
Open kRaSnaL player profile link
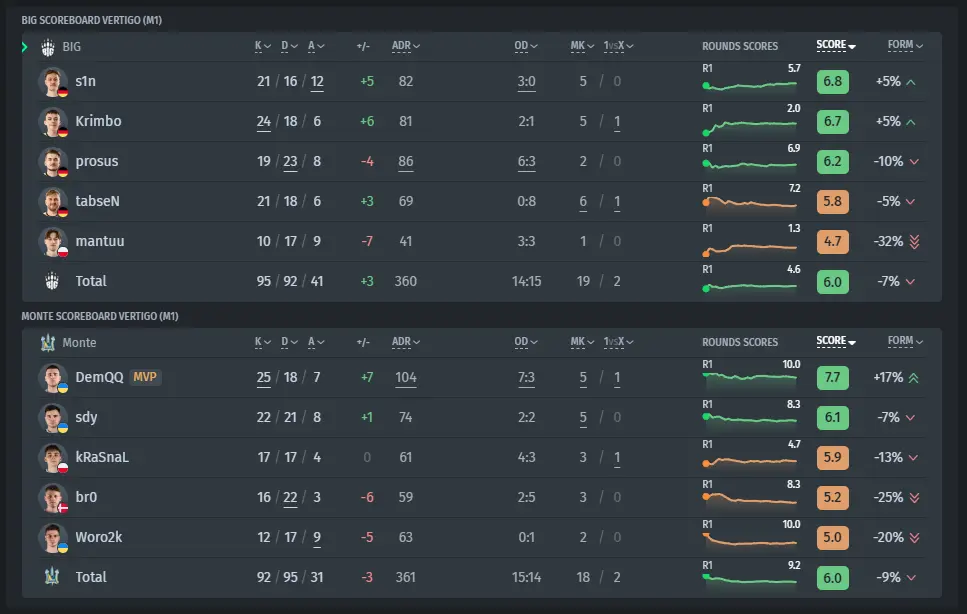pos(102,457)
